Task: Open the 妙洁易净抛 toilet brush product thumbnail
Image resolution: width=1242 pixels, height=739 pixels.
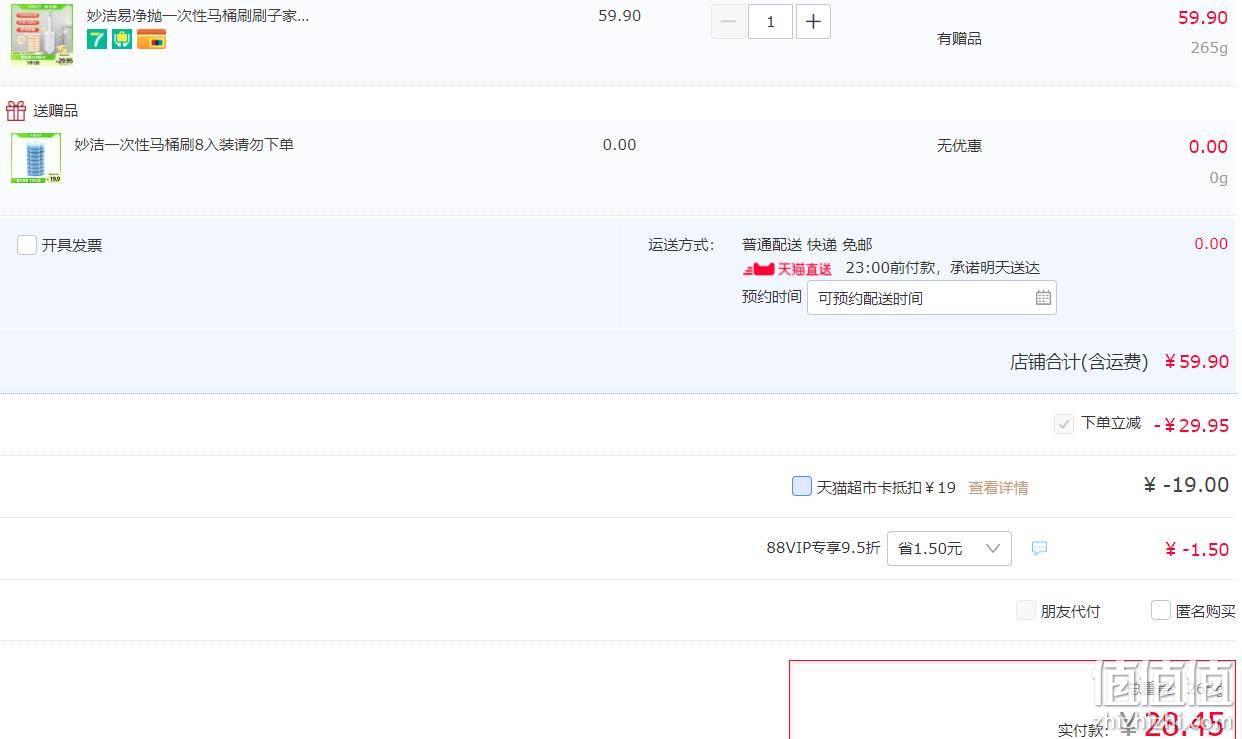Action: click(42, 34)
